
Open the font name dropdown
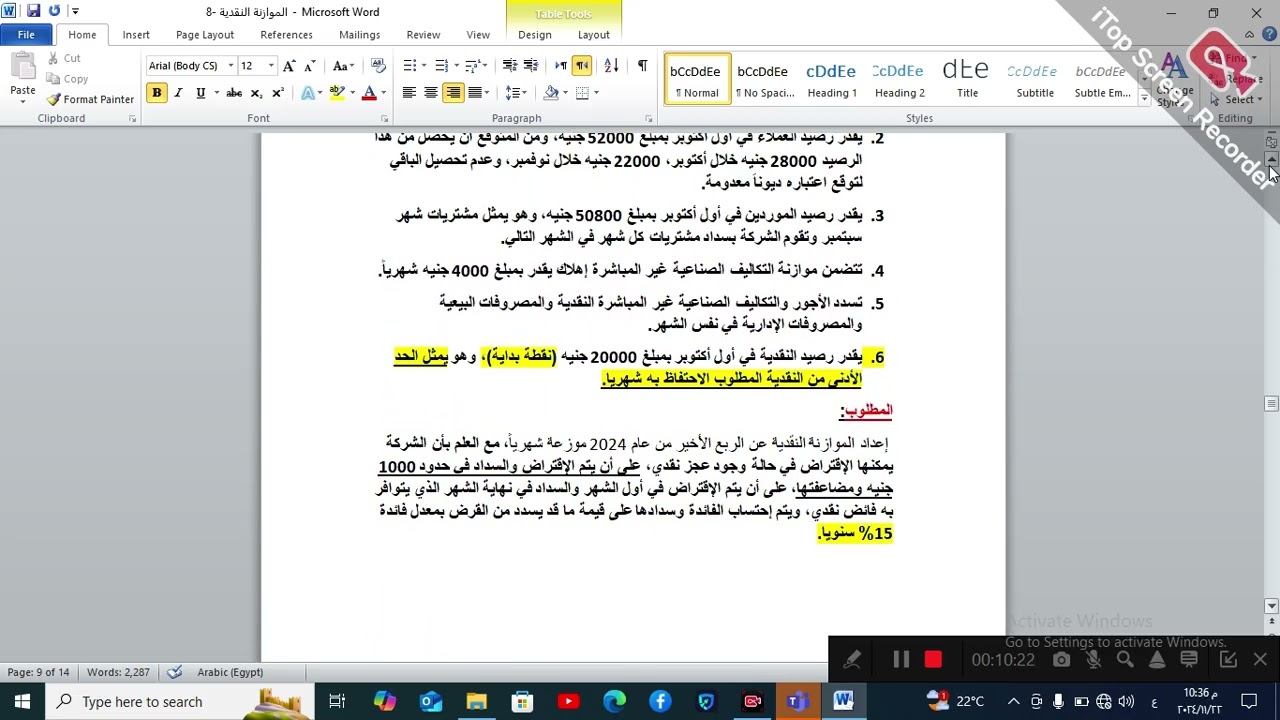click(x=230, y=66)
